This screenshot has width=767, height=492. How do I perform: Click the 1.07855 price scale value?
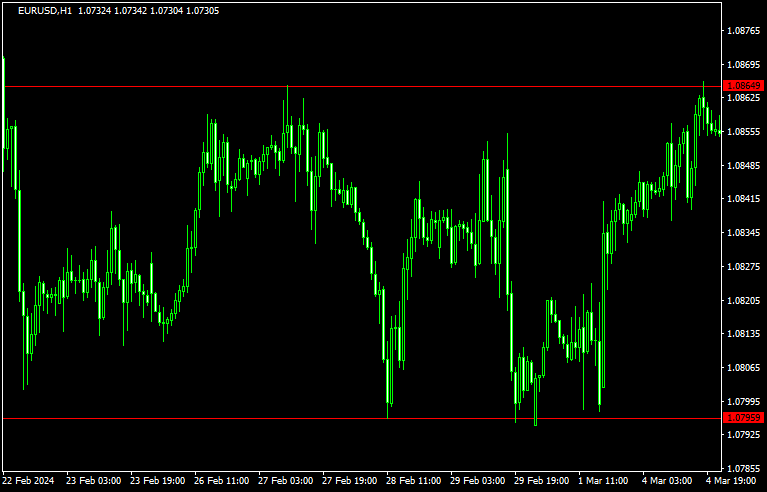tap(745, 468)
